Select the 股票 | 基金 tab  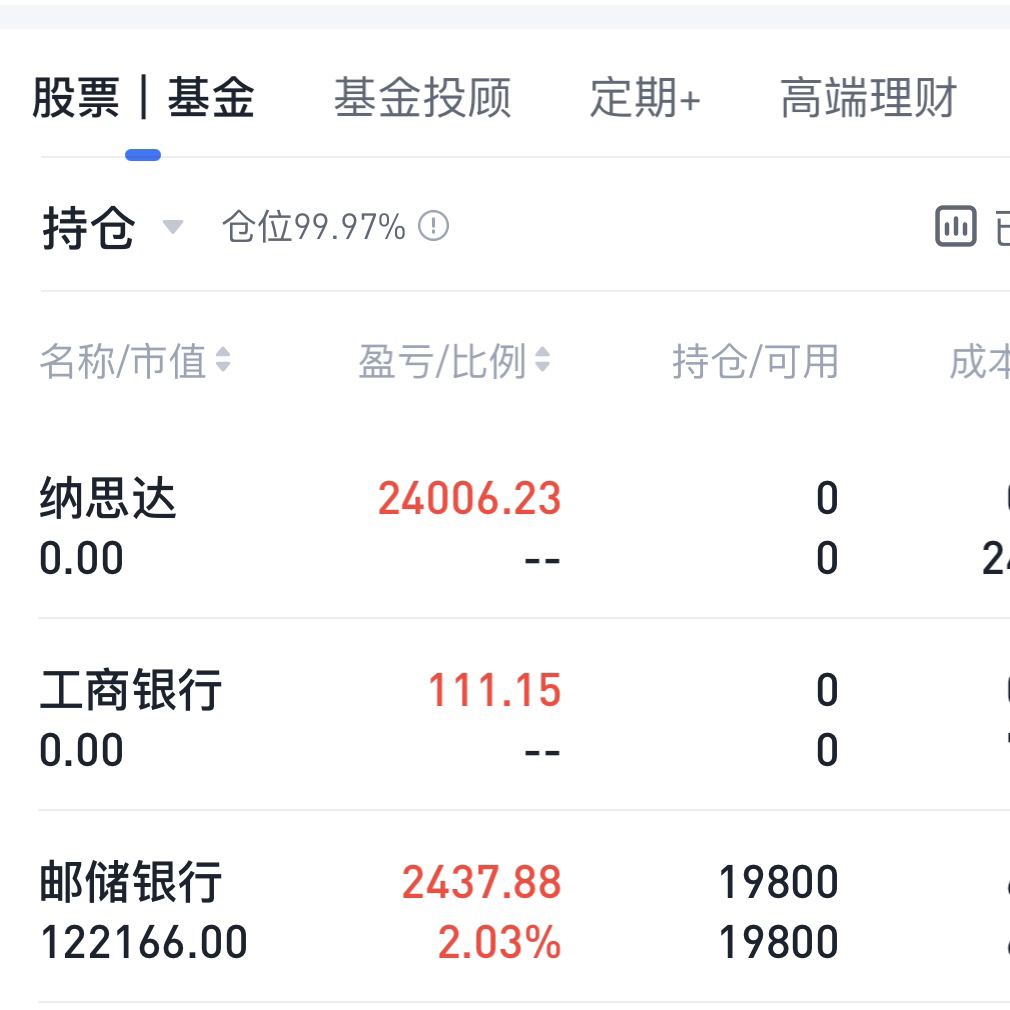pos(143,98)
